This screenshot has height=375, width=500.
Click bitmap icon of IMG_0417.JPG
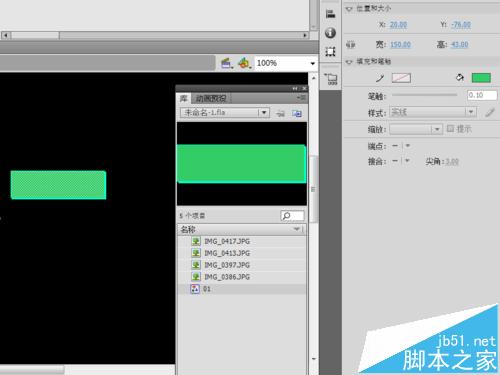coord(196,241)
